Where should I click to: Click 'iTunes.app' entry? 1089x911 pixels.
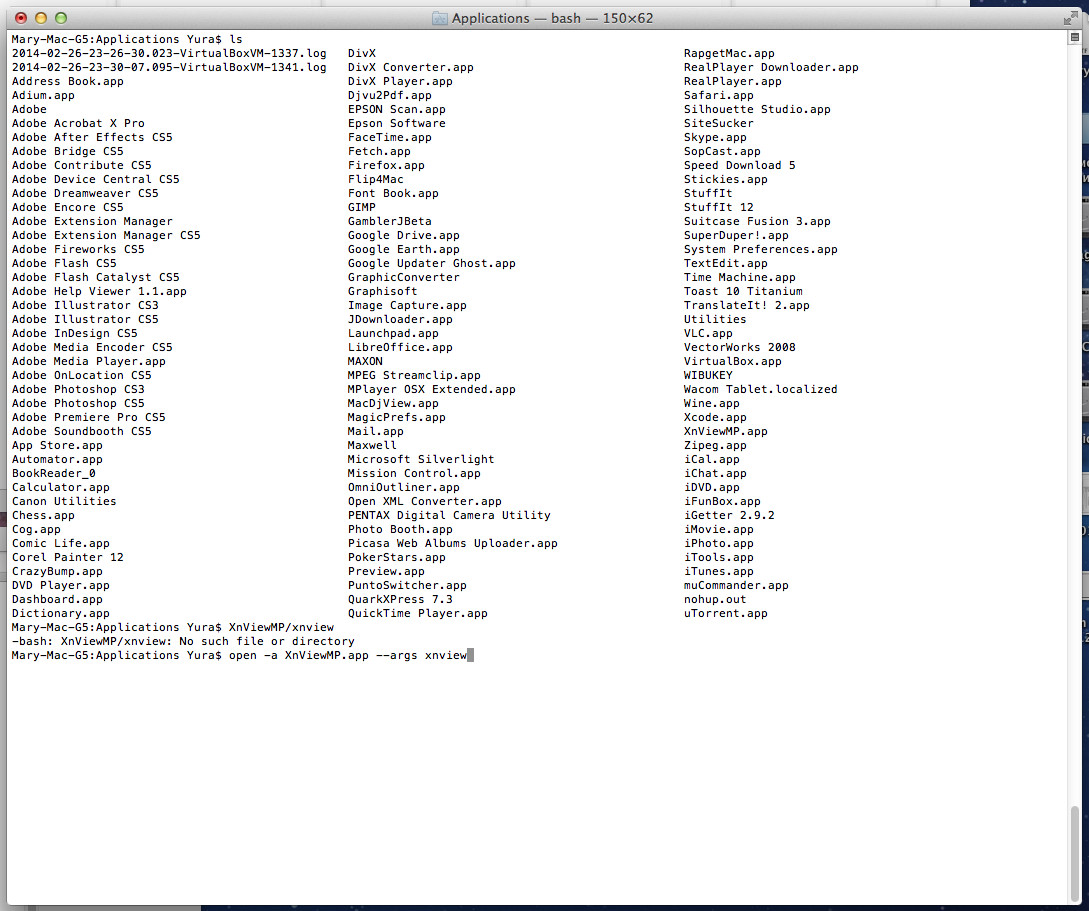coord(719,571)
